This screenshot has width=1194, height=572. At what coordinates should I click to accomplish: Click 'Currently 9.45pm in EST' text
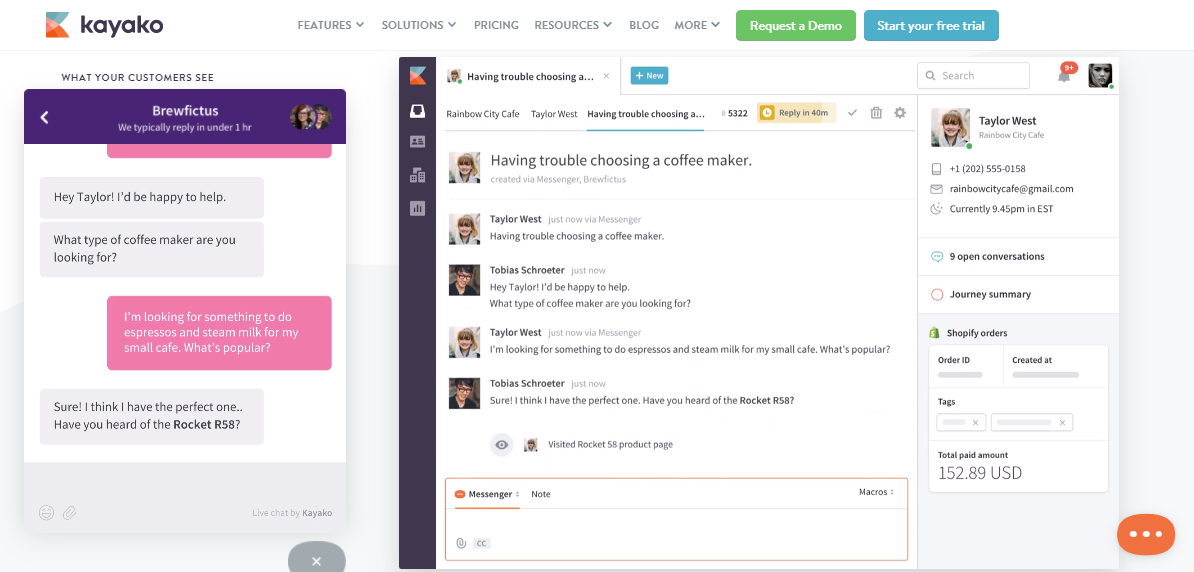pyautogui.click(x=1001, y=209)
